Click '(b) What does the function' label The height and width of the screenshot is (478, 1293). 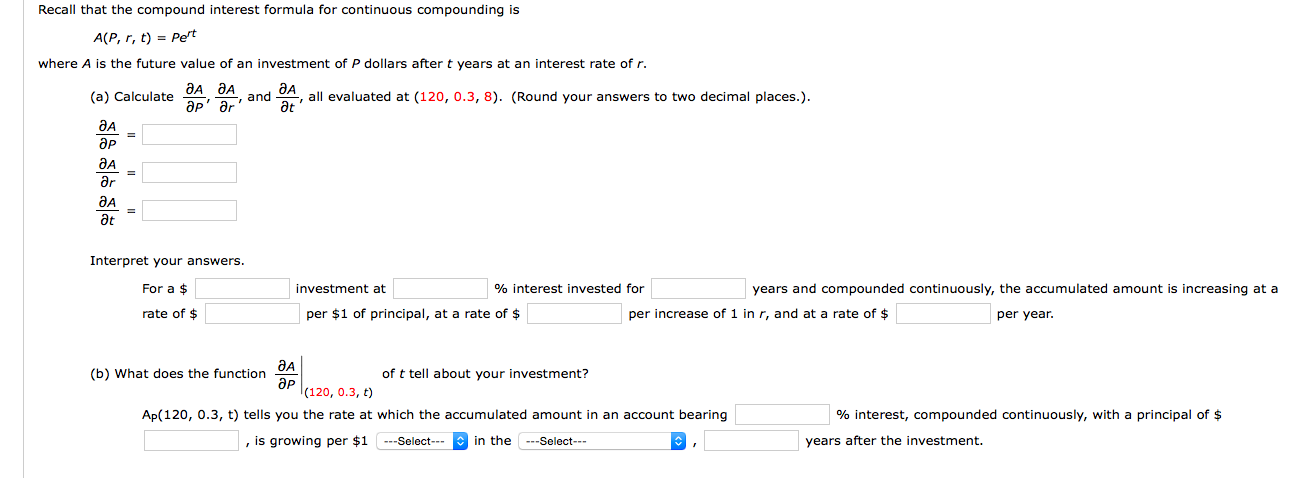click(178, 374)
